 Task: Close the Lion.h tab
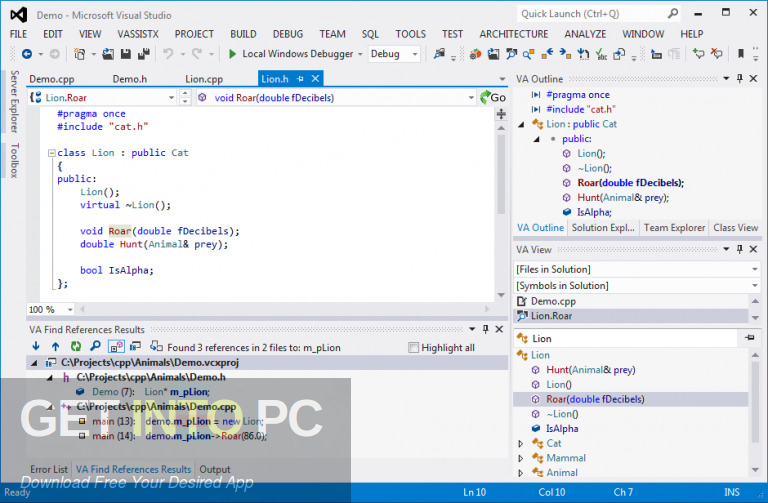[x=315, y=78]
